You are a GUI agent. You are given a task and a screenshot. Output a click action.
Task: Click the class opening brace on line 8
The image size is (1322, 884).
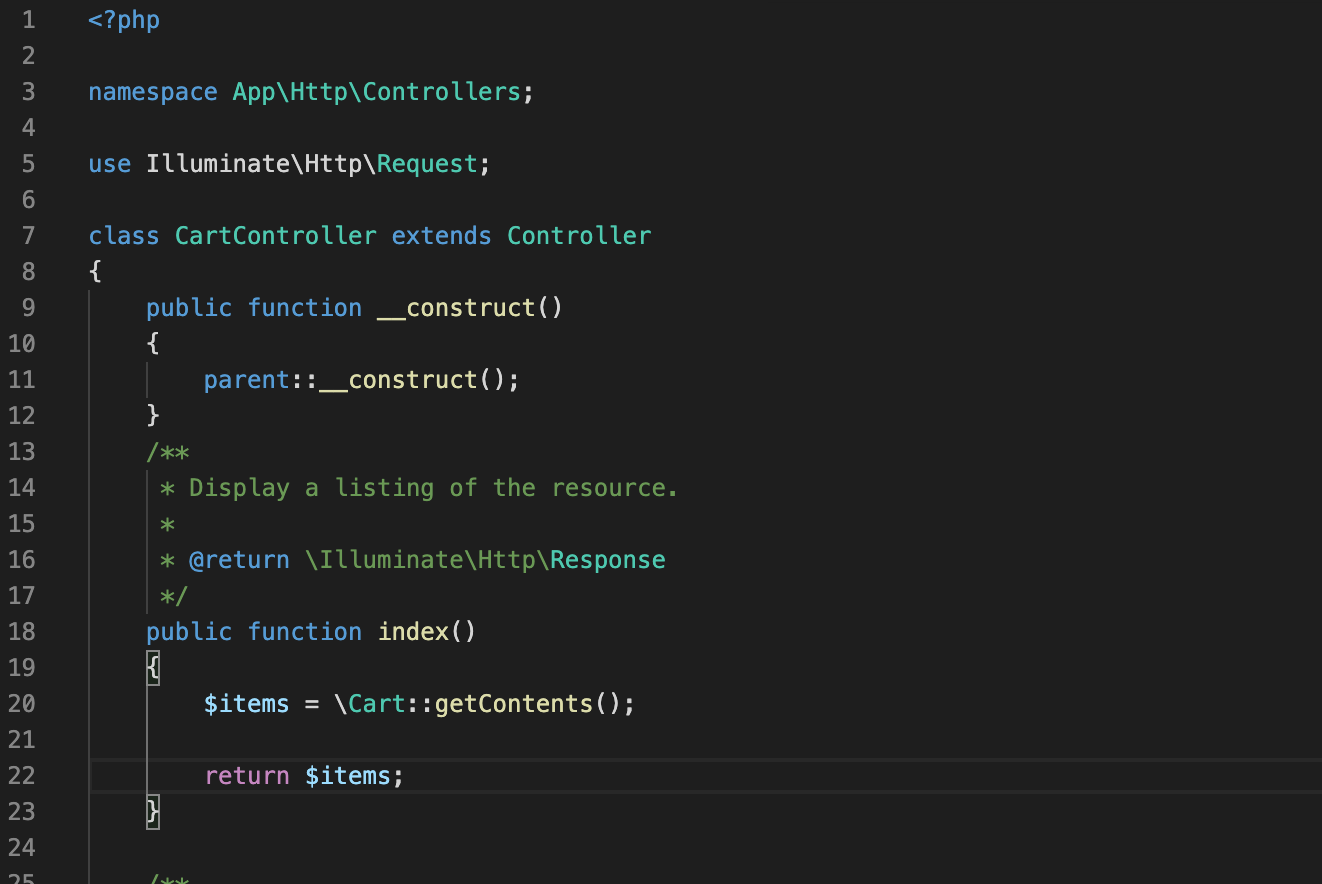95,272
